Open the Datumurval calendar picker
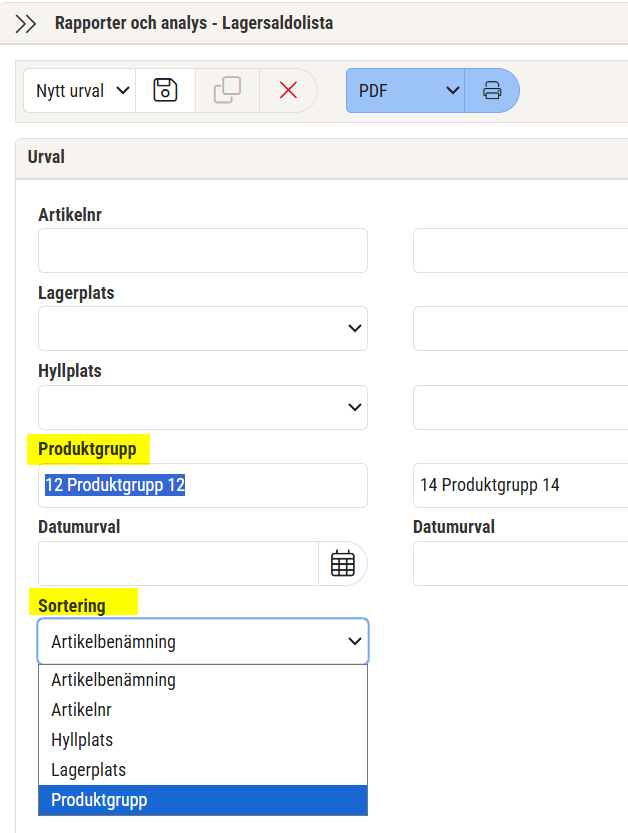 coord(343,564)
